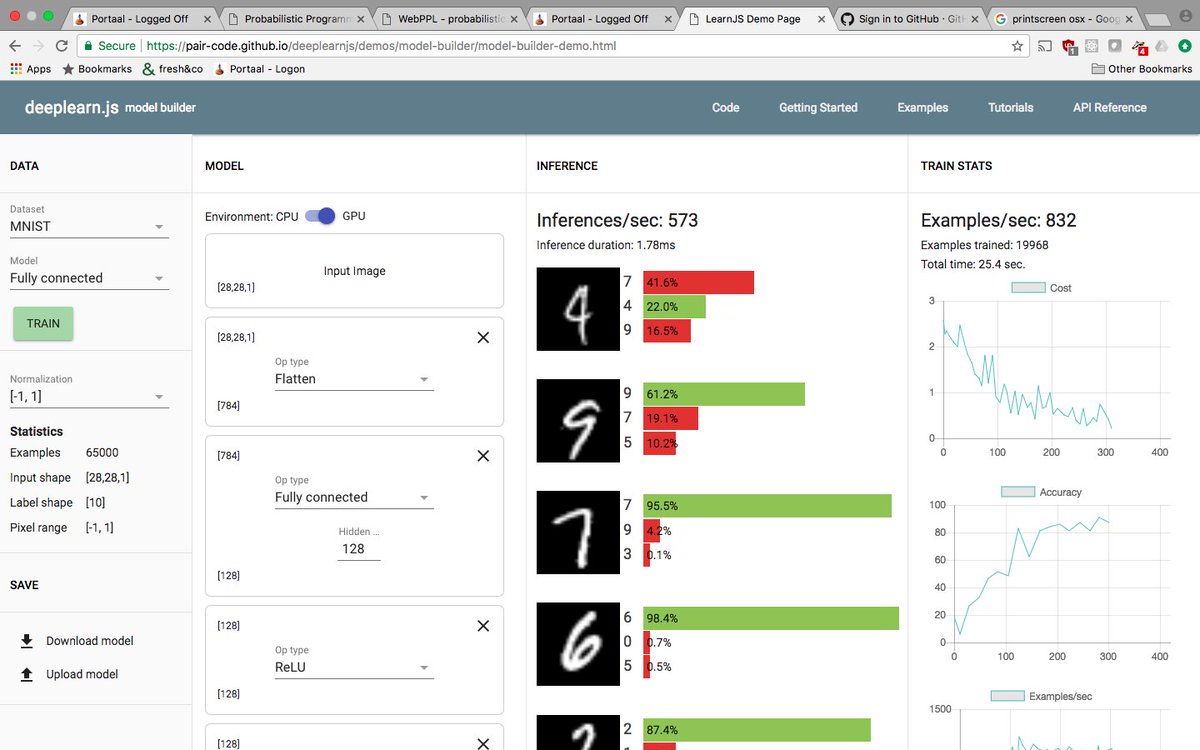The height and width of the screenshot is (750, 1200).
Task: Click the 95.5% green probability bar
Action: coord(767,506)
